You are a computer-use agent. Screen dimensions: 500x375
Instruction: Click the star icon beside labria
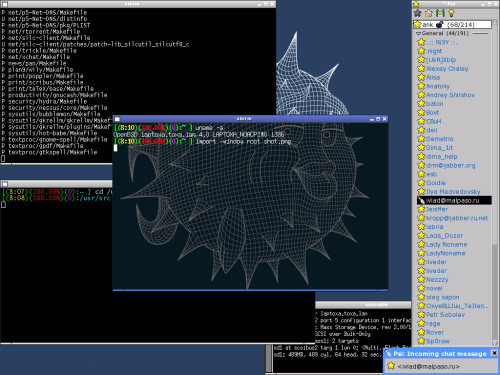421,227
